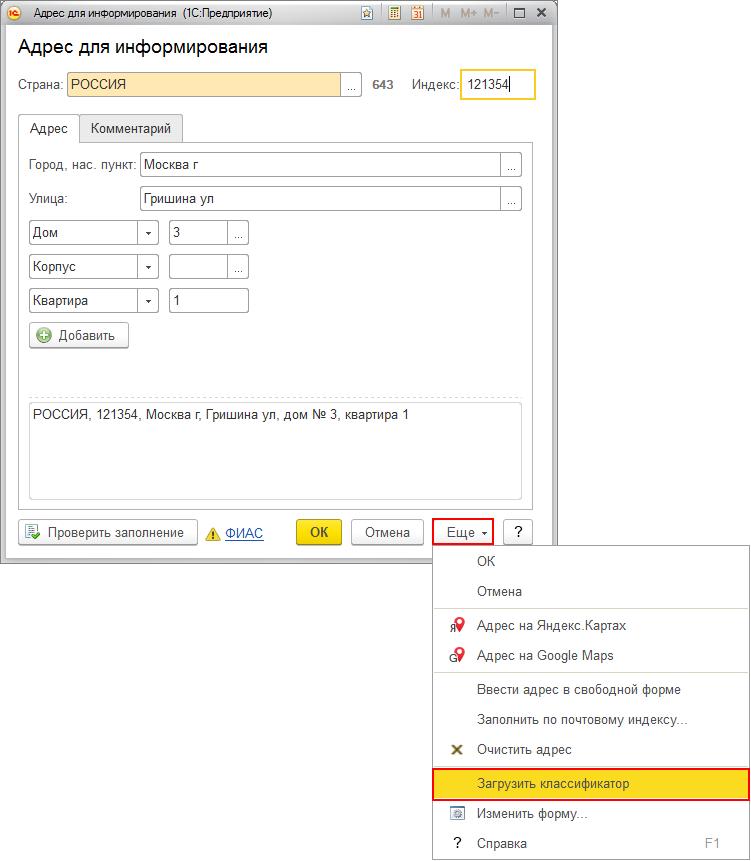Viewport: 751px width, 861px height.
Task: Open the calendar icon in the title bar
Action: tap(418, 13)
